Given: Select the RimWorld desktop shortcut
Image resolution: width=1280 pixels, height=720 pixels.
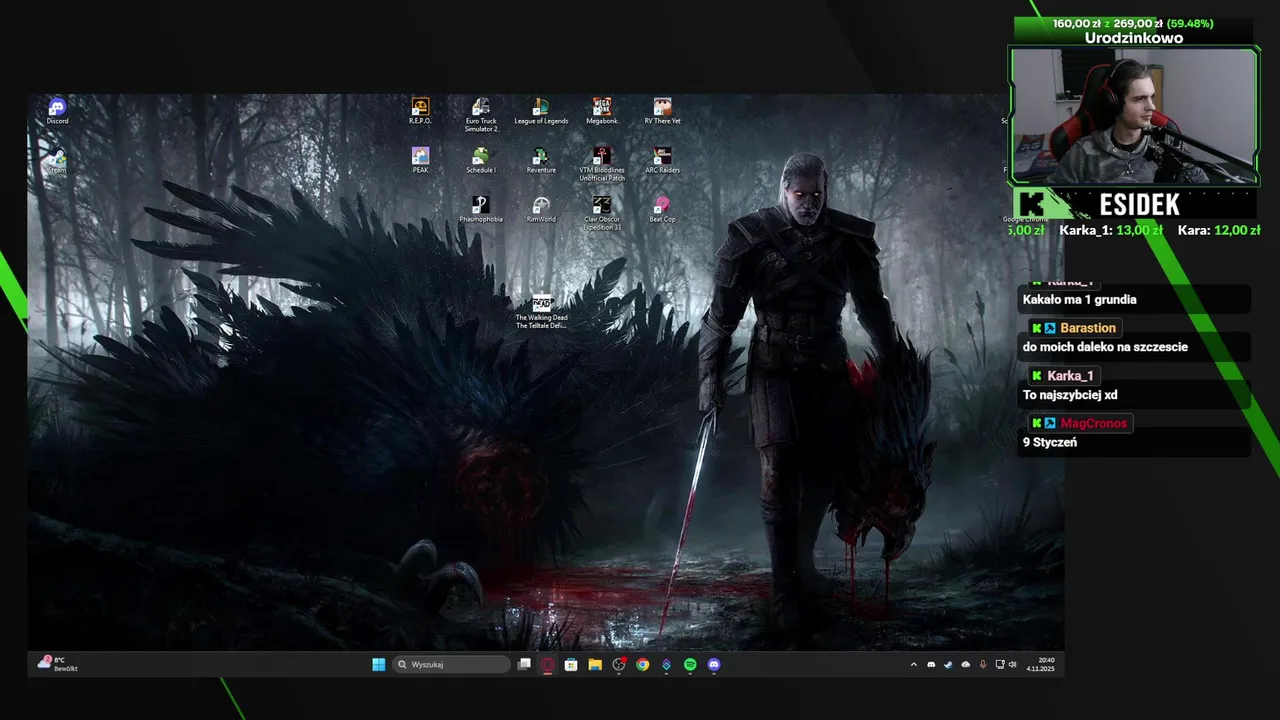Looking at the screenshot, I should click(x=541, y=209).
